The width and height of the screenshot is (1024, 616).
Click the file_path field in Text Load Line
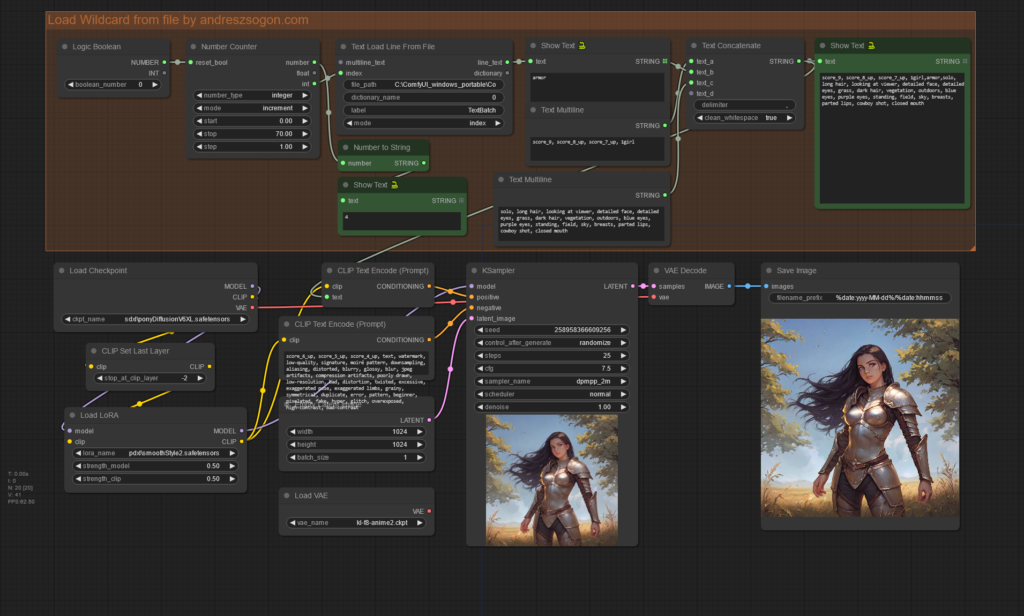click(x=424, y=85)
